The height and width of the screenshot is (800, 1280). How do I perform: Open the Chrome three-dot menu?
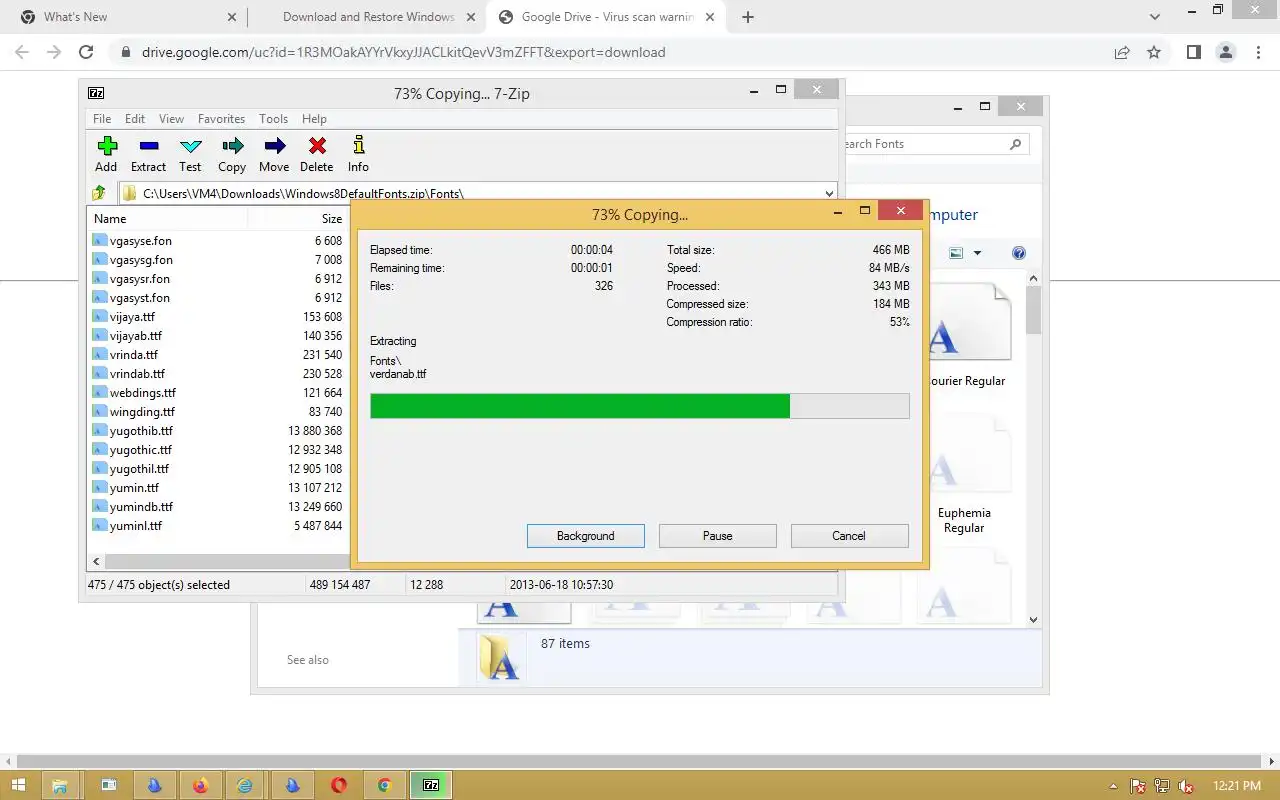click(x=1257, y=52)
